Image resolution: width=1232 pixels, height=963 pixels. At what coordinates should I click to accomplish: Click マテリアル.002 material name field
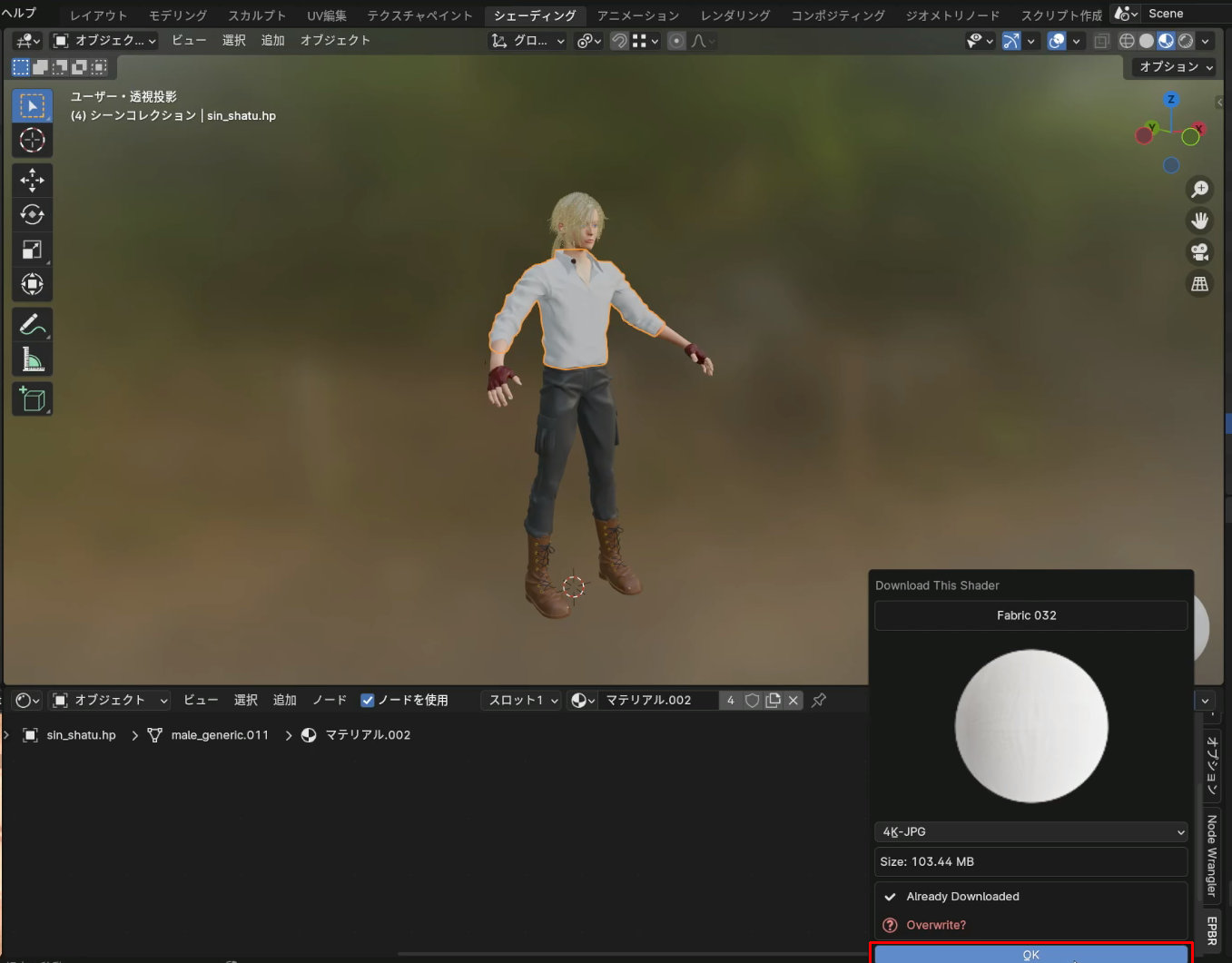click(659, 701)
